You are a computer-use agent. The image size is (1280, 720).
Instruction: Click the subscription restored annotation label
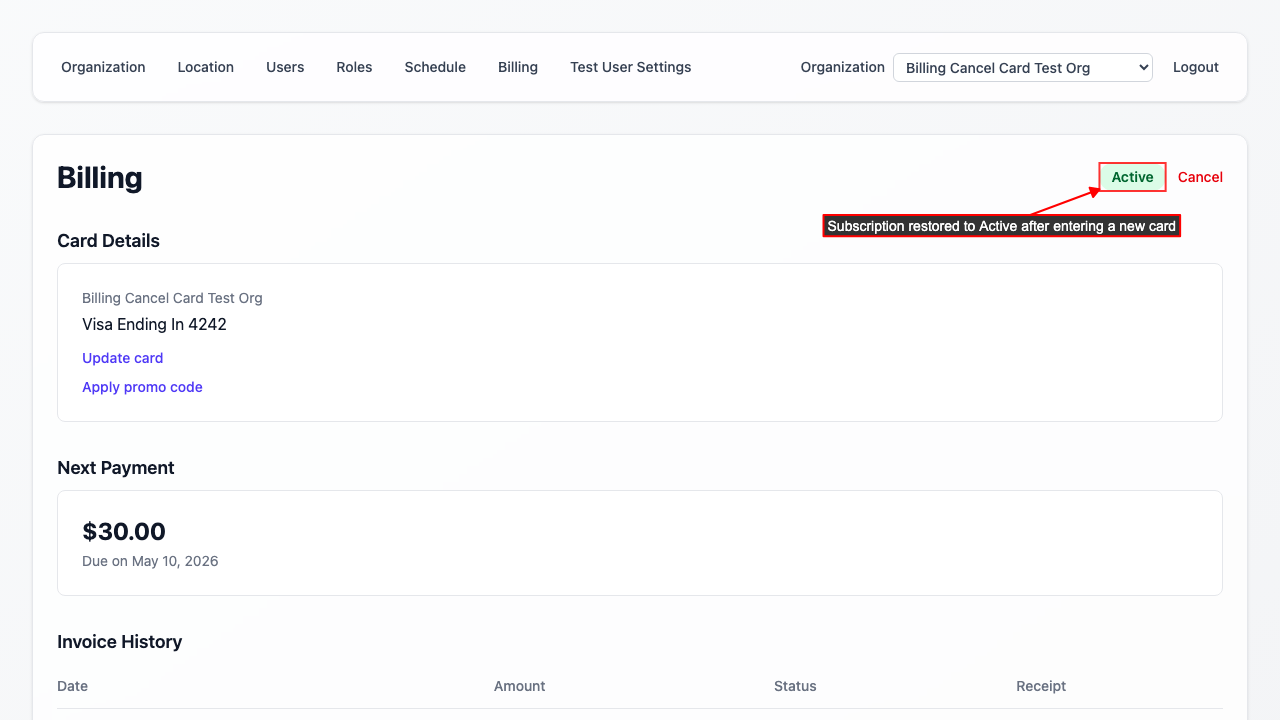(1001, 226)
